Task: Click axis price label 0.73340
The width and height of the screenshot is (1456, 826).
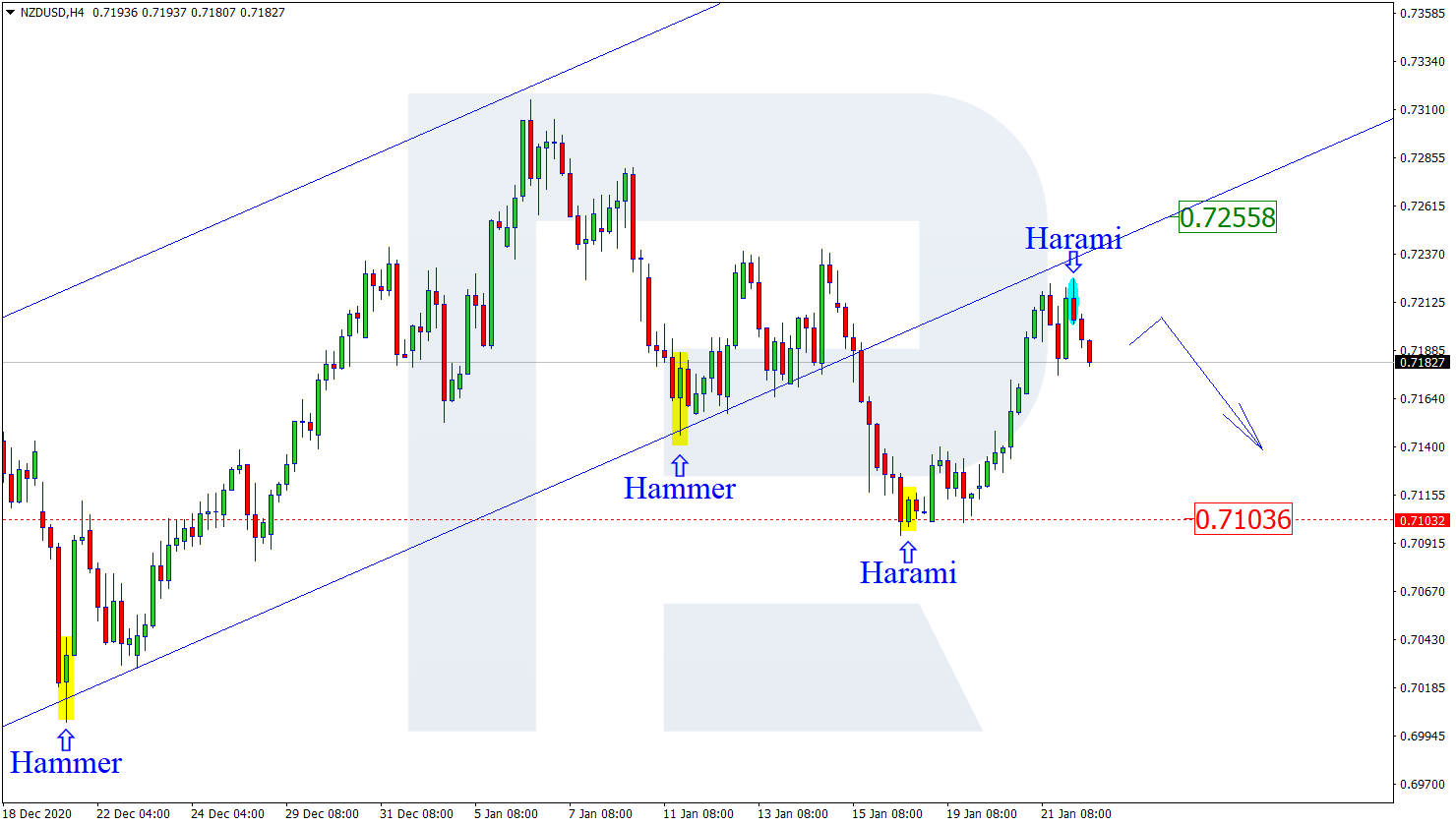Action: tap(1423, 62)
